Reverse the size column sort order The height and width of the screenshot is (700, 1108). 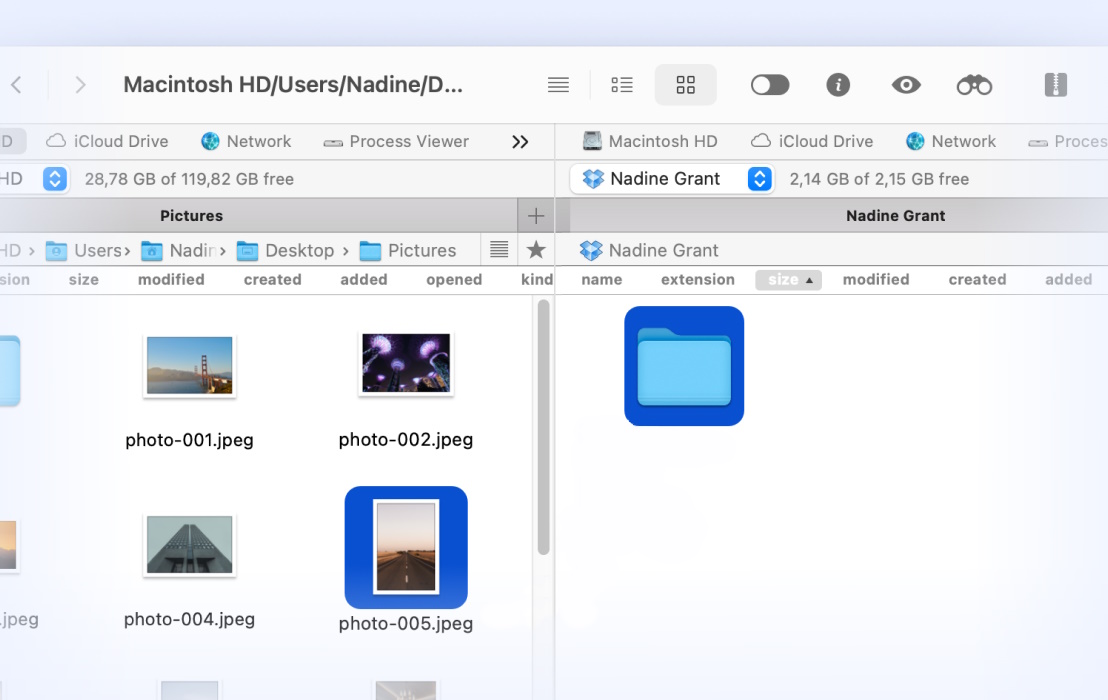click(x=788, y=280)
